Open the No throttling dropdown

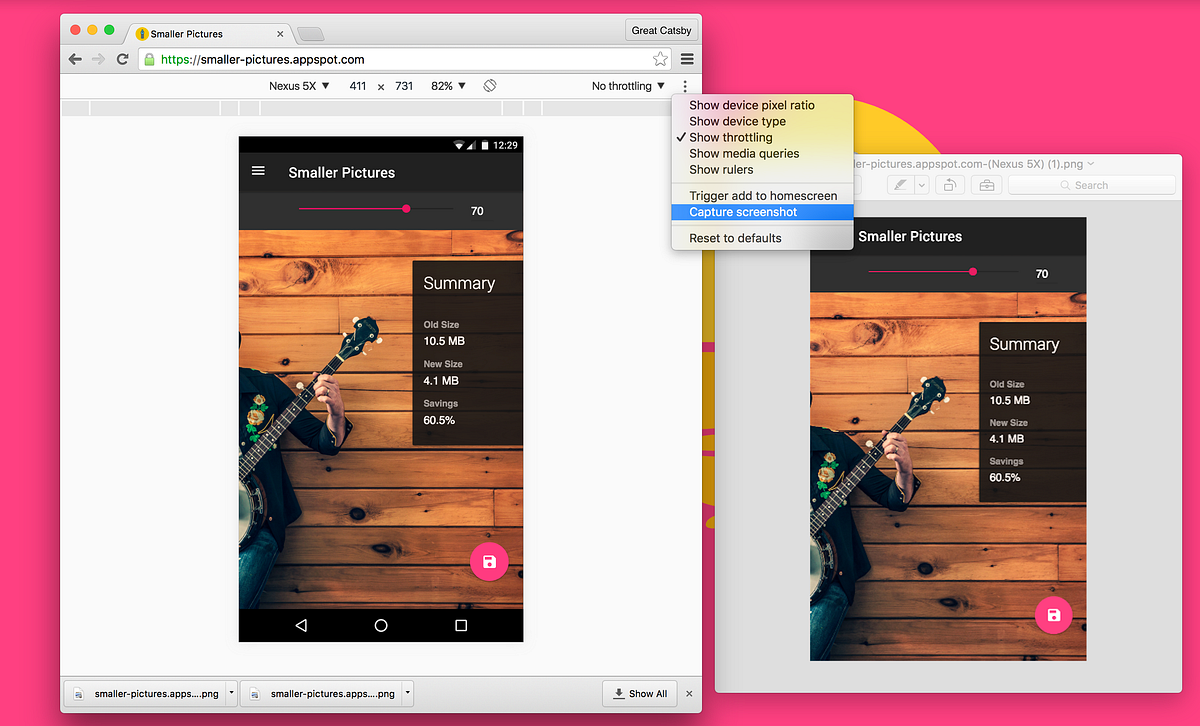pyautogui.click(x=628, y=86)
